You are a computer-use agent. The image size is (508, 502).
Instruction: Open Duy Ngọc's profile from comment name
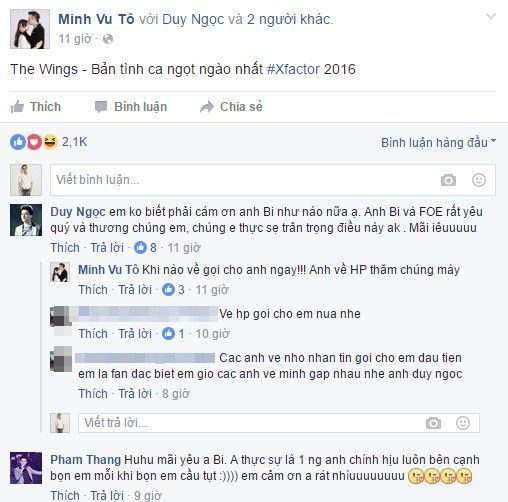(78, 212)
